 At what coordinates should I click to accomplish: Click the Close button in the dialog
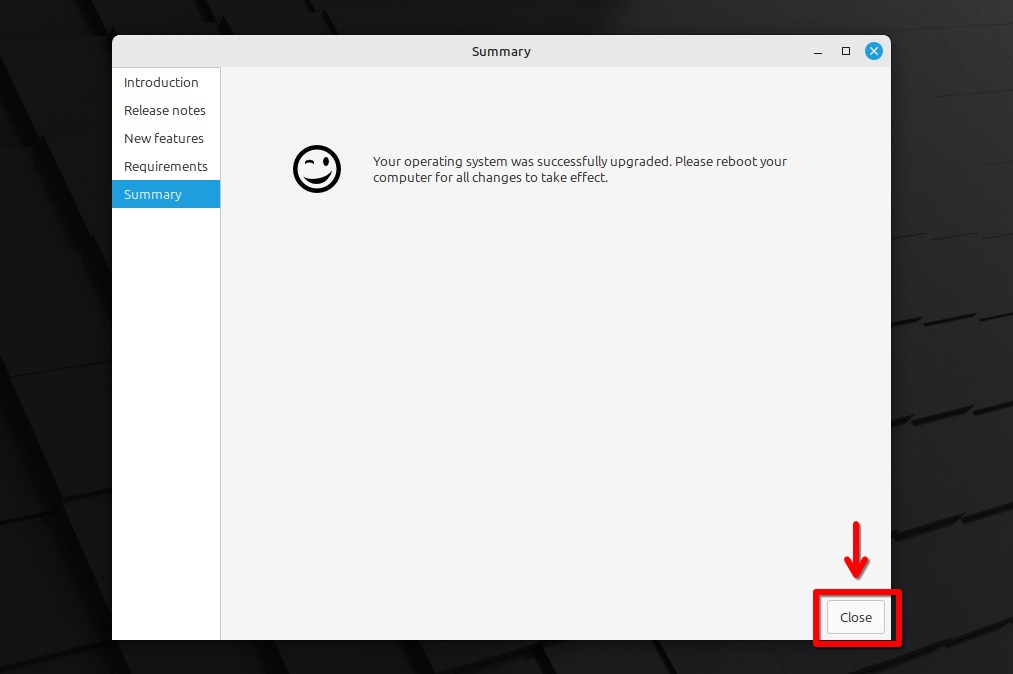pos(855,617)
